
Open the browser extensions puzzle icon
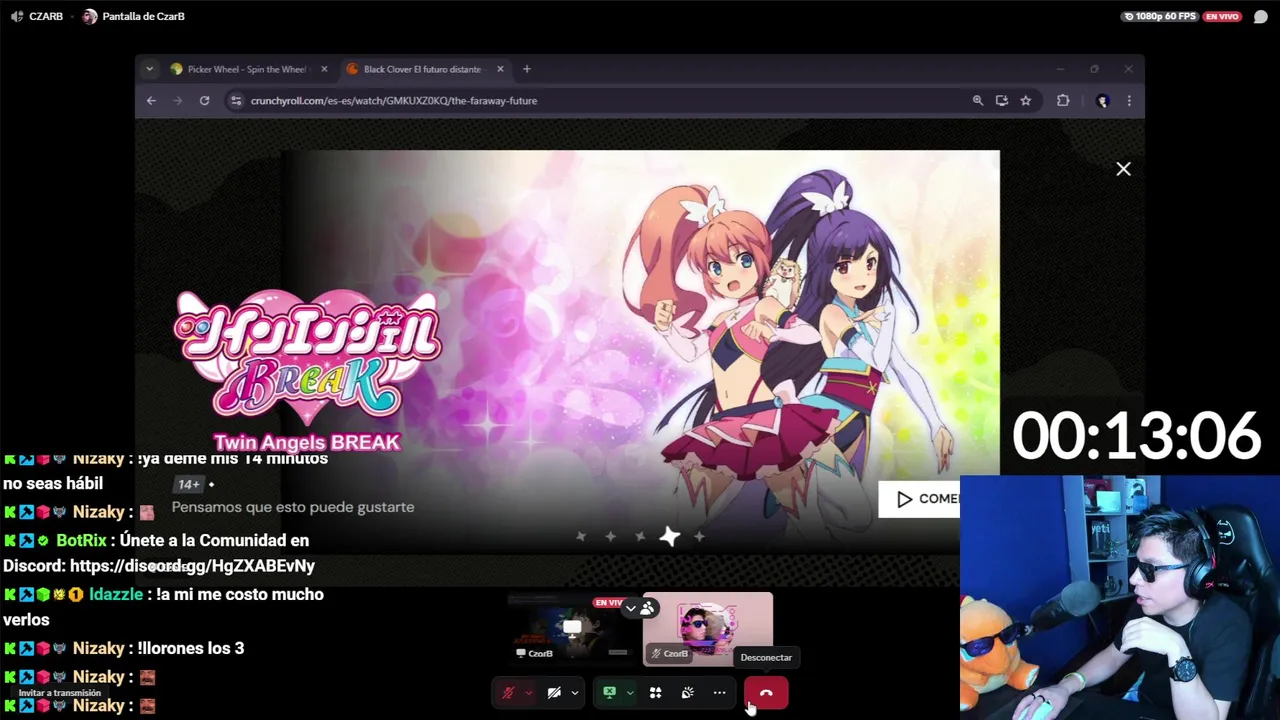[x=1063, y=100]
